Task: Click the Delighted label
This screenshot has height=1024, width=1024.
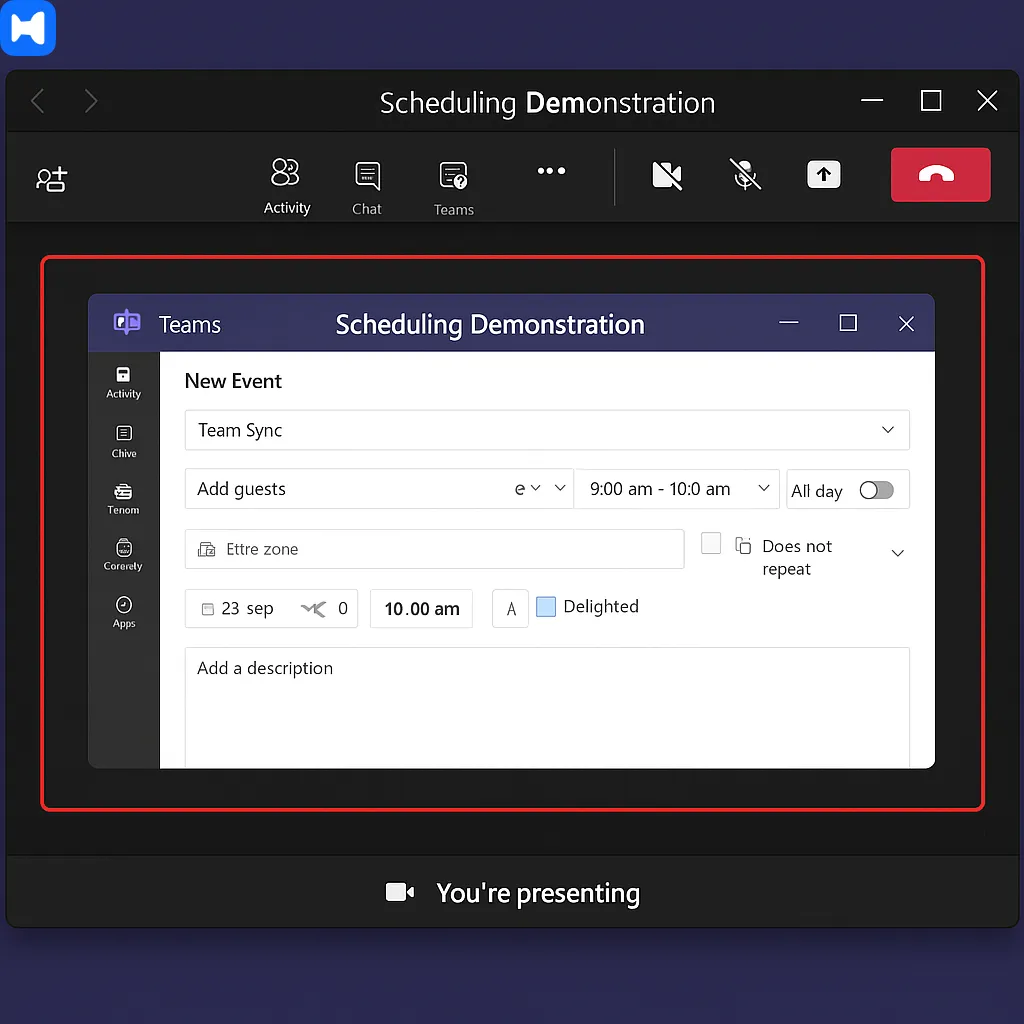Action: click(x=601, y=607)
